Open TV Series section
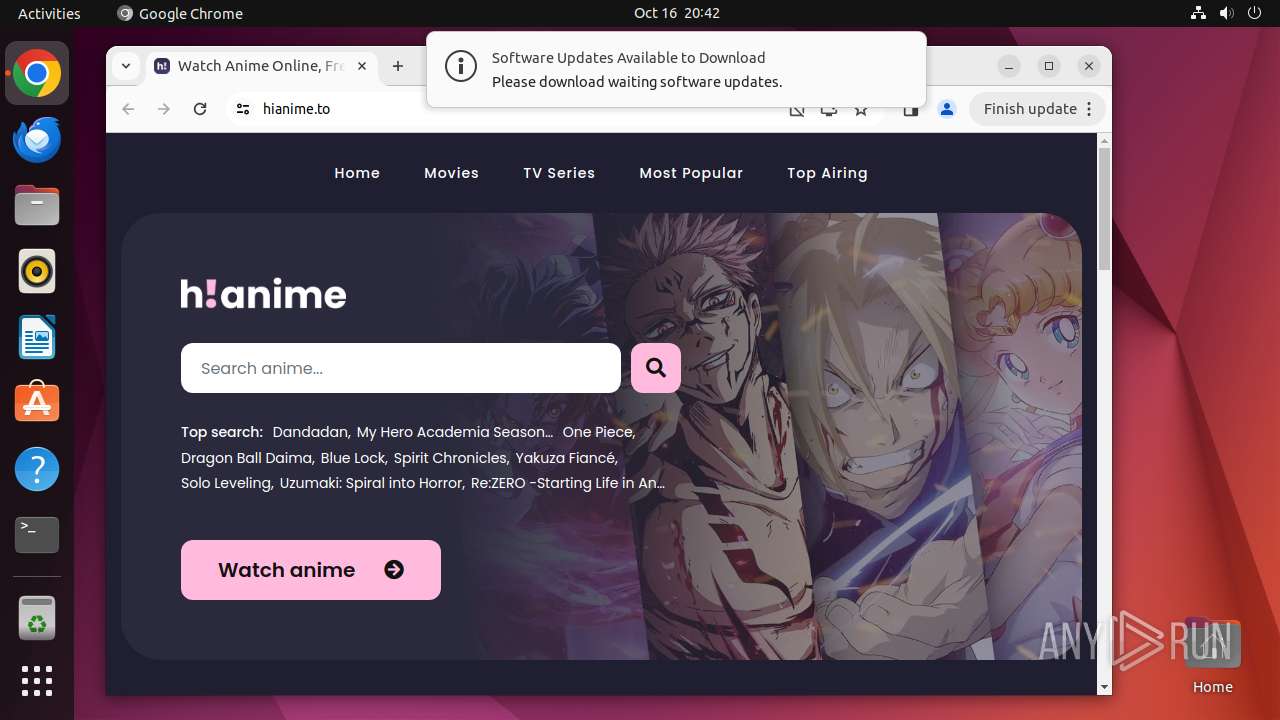The image size is (1280, 720). point(559,173)
